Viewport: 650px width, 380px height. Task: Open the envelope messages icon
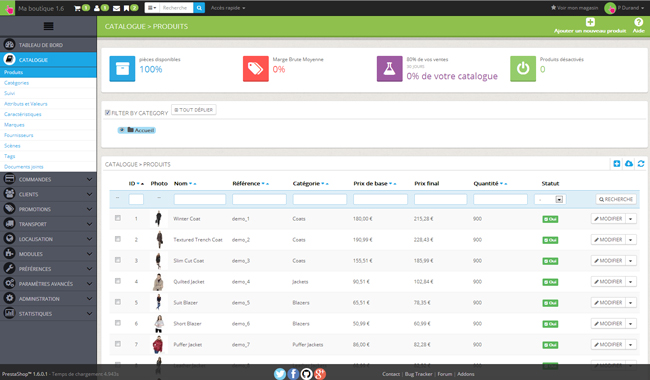(116, 8)
